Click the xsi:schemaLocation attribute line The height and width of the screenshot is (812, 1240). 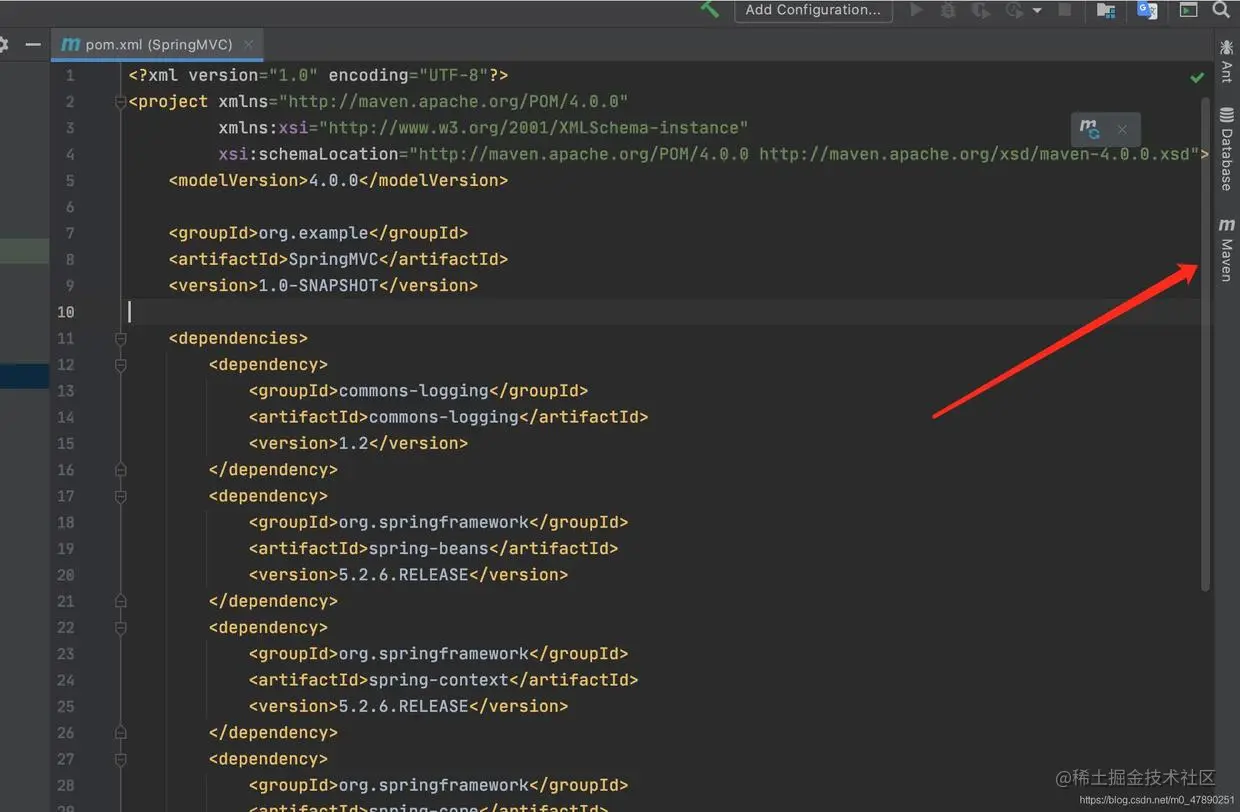(714, 154)
